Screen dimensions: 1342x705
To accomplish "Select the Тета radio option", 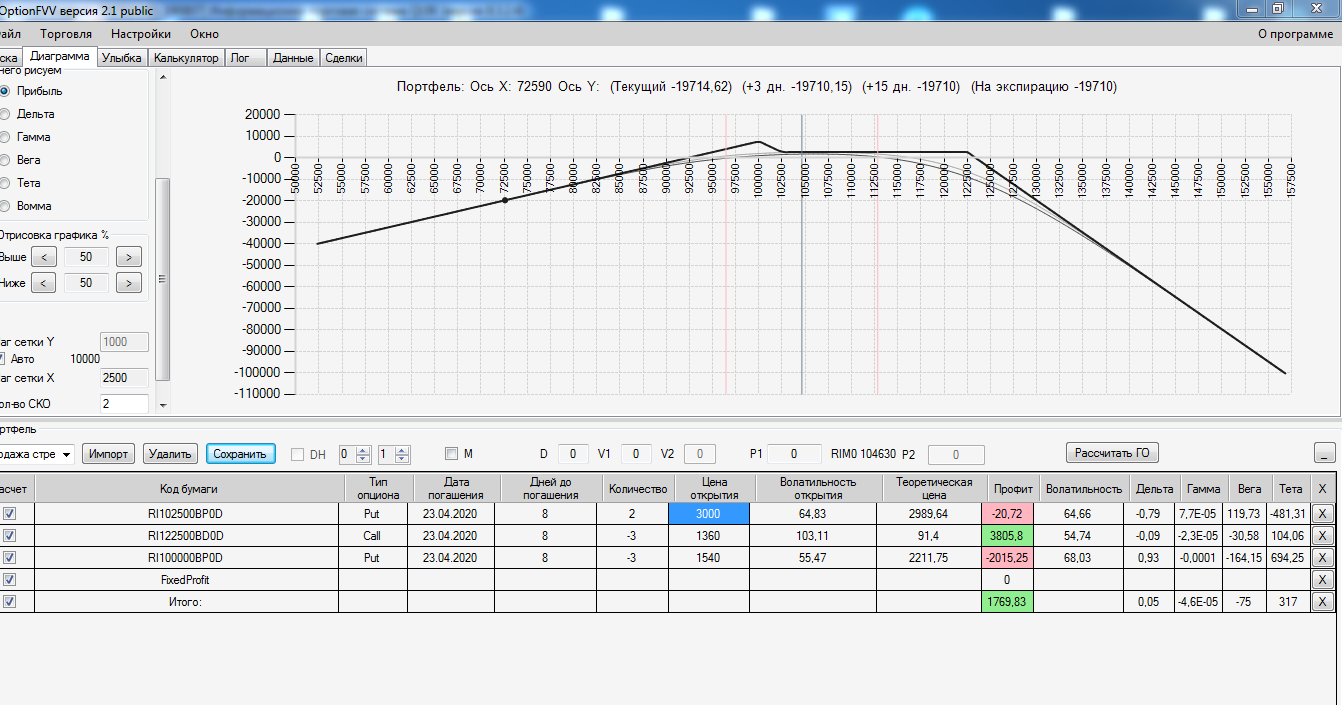I will pyautogui.click(x=6, y=183).
